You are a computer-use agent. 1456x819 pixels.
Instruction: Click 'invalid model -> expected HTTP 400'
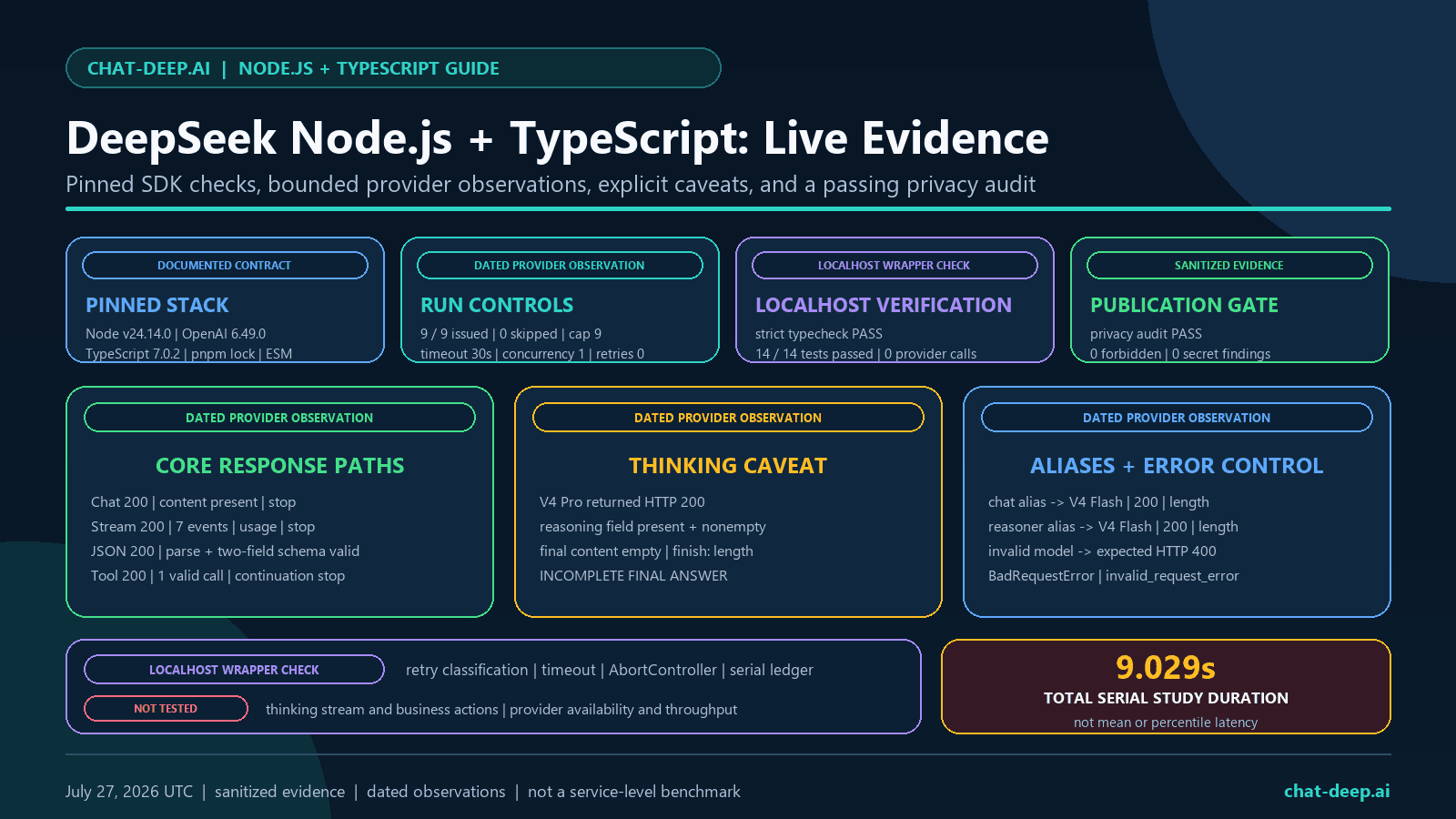pos(1102,551)
